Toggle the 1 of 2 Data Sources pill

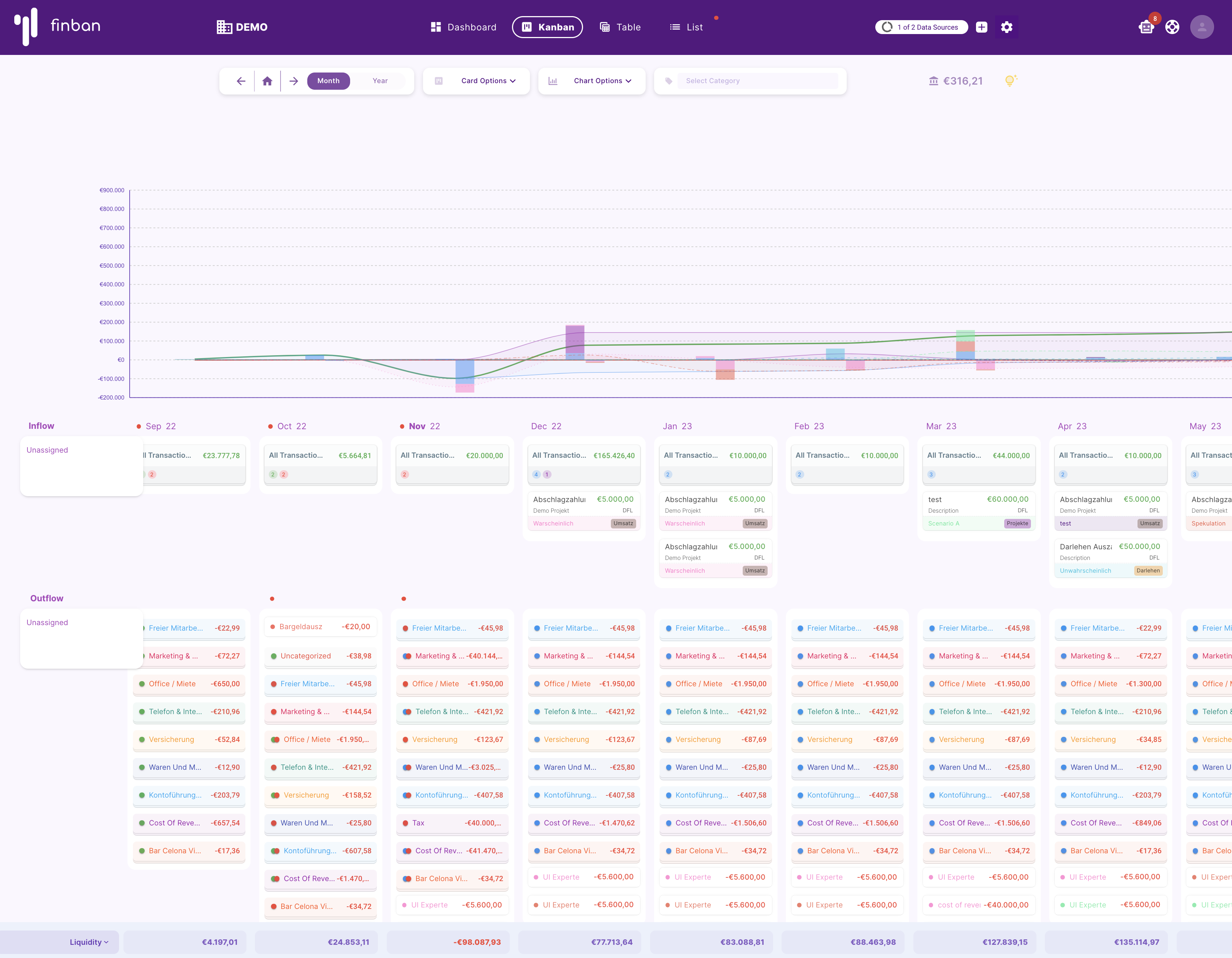coord(921,27)
